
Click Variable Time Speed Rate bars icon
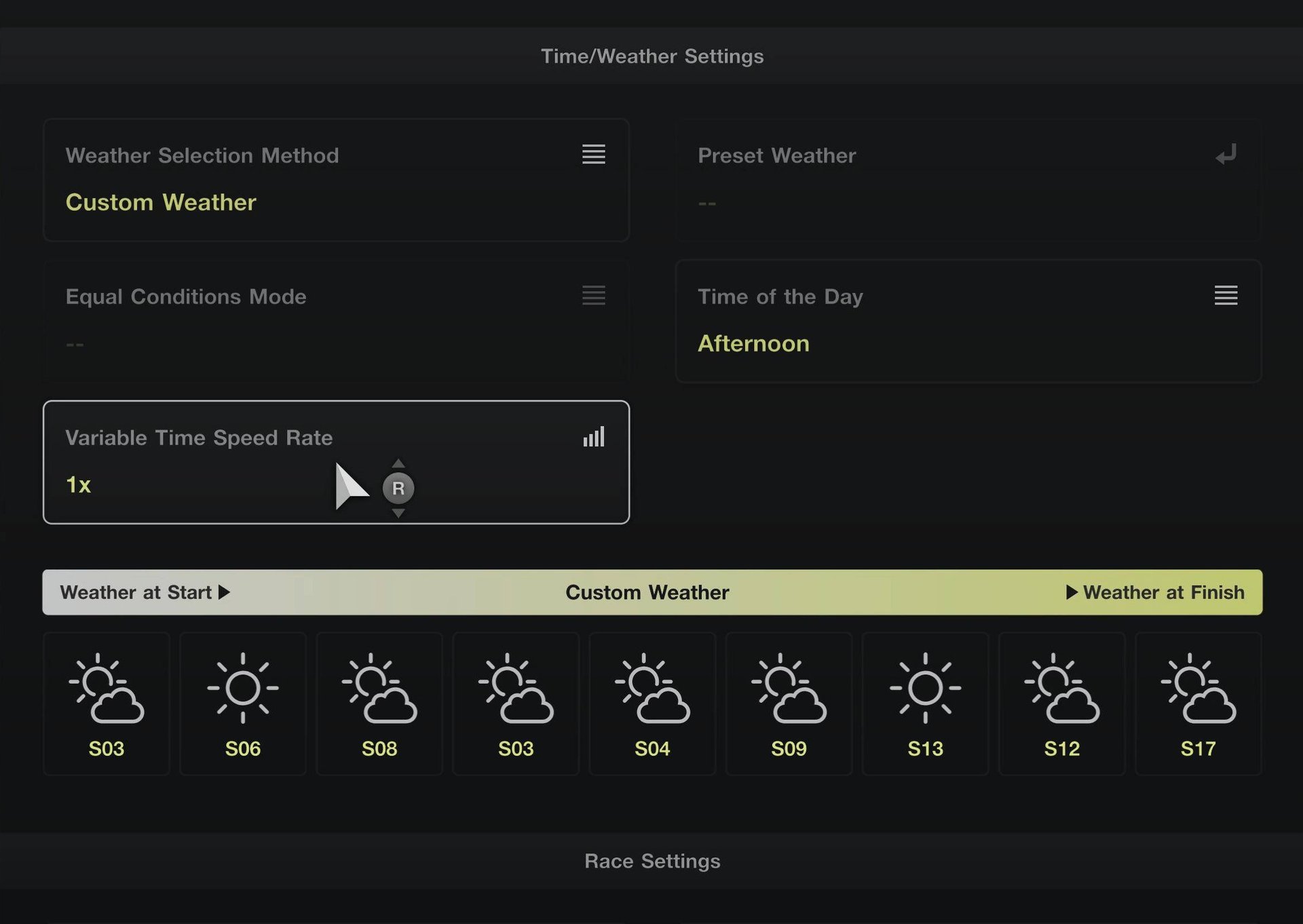point(593,437)
